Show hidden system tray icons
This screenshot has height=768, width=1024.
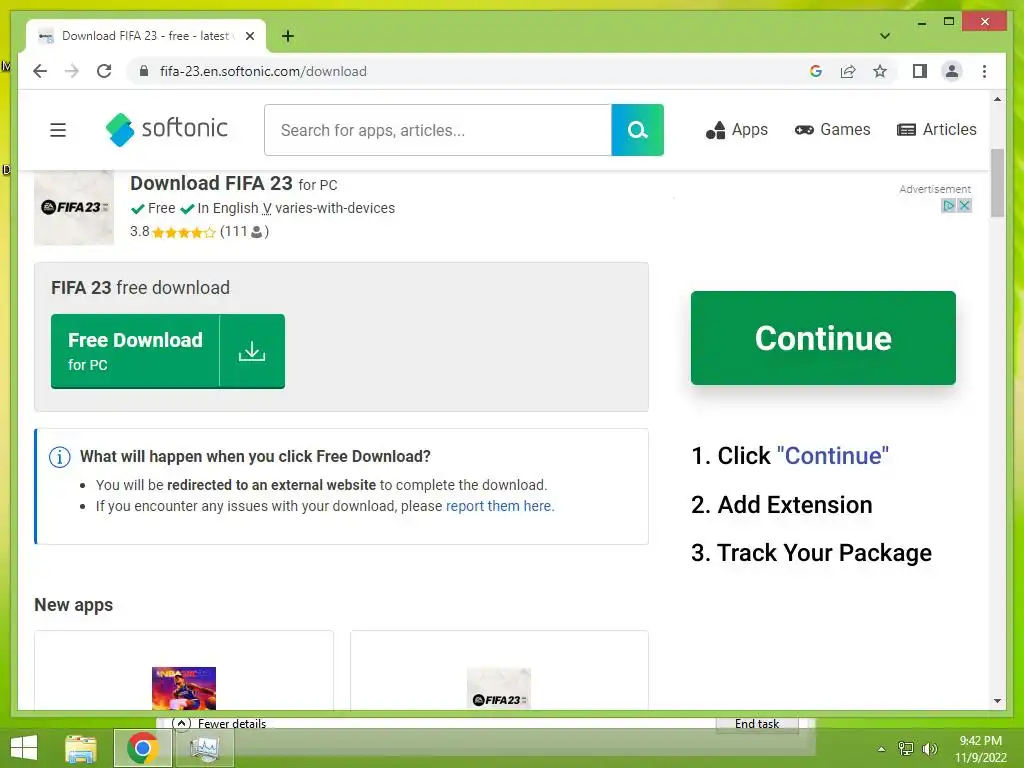click(882, 749)
